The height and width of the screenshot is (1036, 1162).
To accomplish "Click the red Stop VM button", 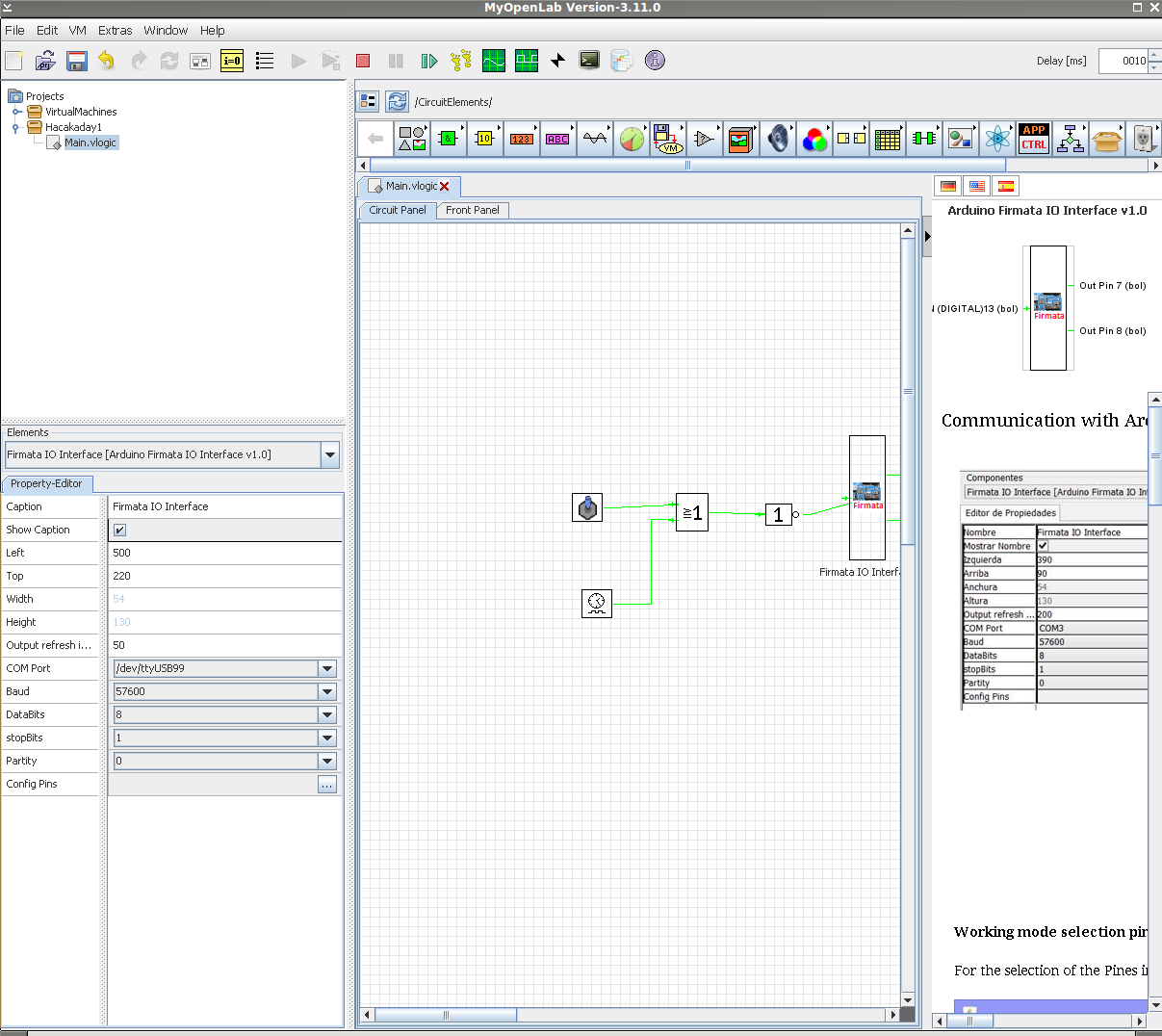I will tap(363, 61).
